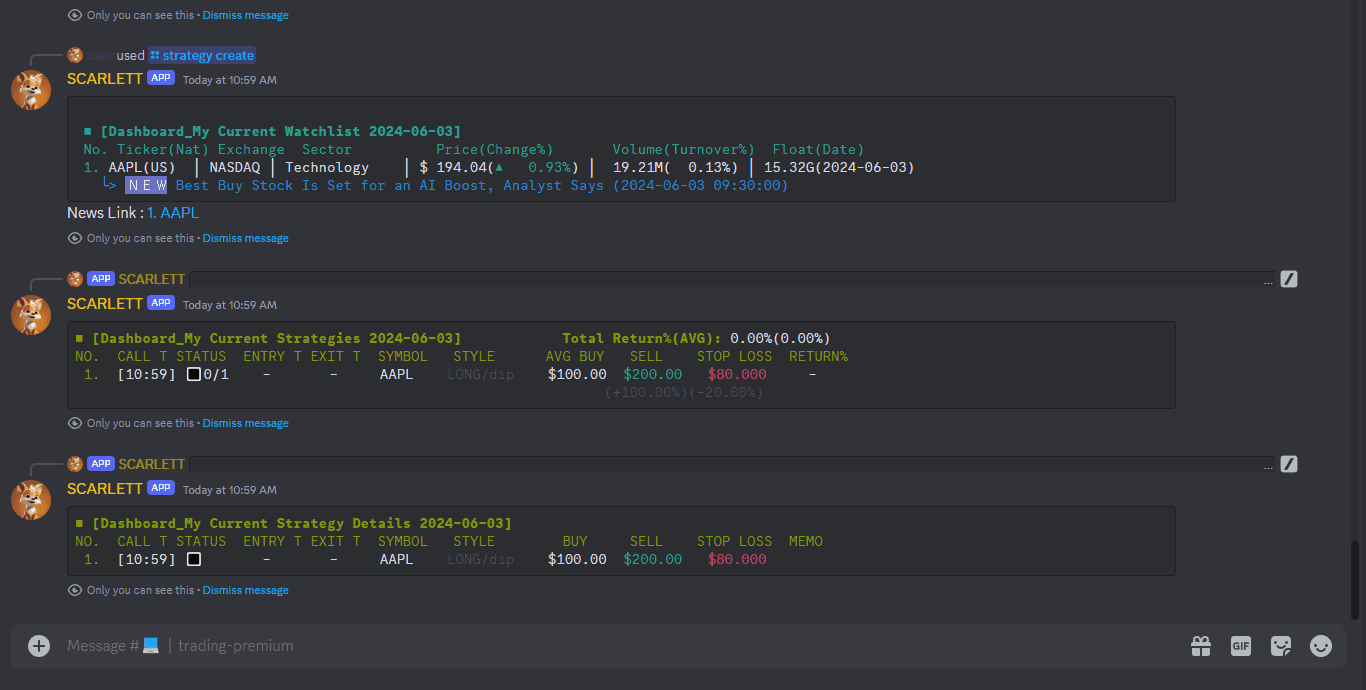Click the eye icon under the Strategy Details message
This screenshot has width=1366, height=690.
[x=75, y=590]
